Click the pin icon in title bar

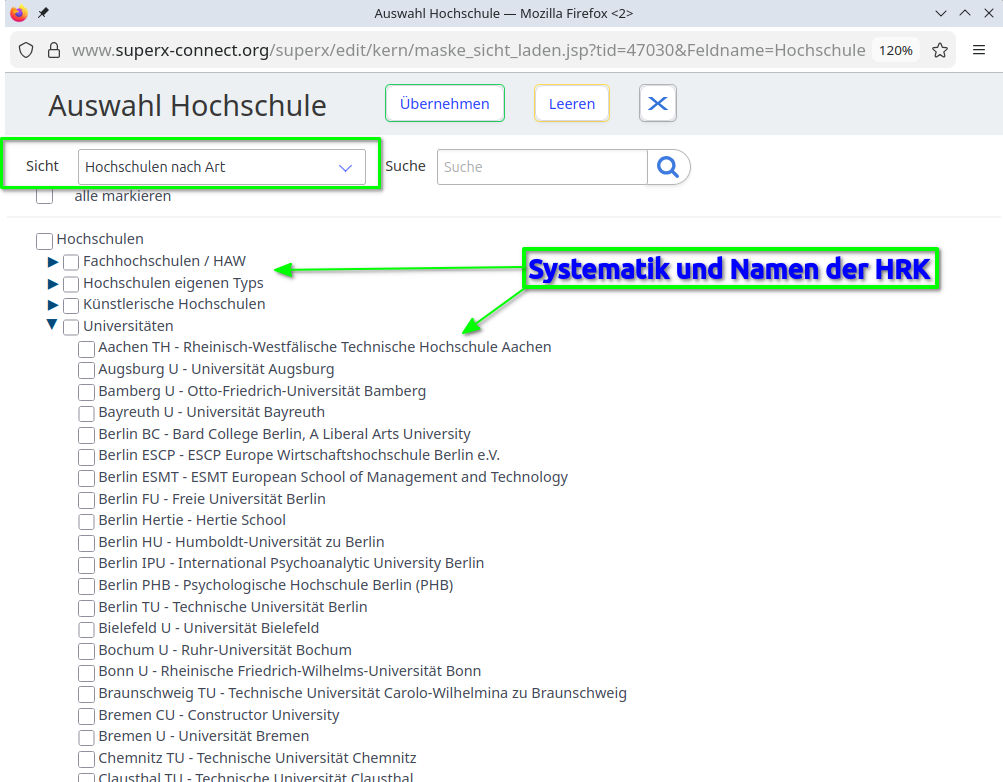point(43,13)
